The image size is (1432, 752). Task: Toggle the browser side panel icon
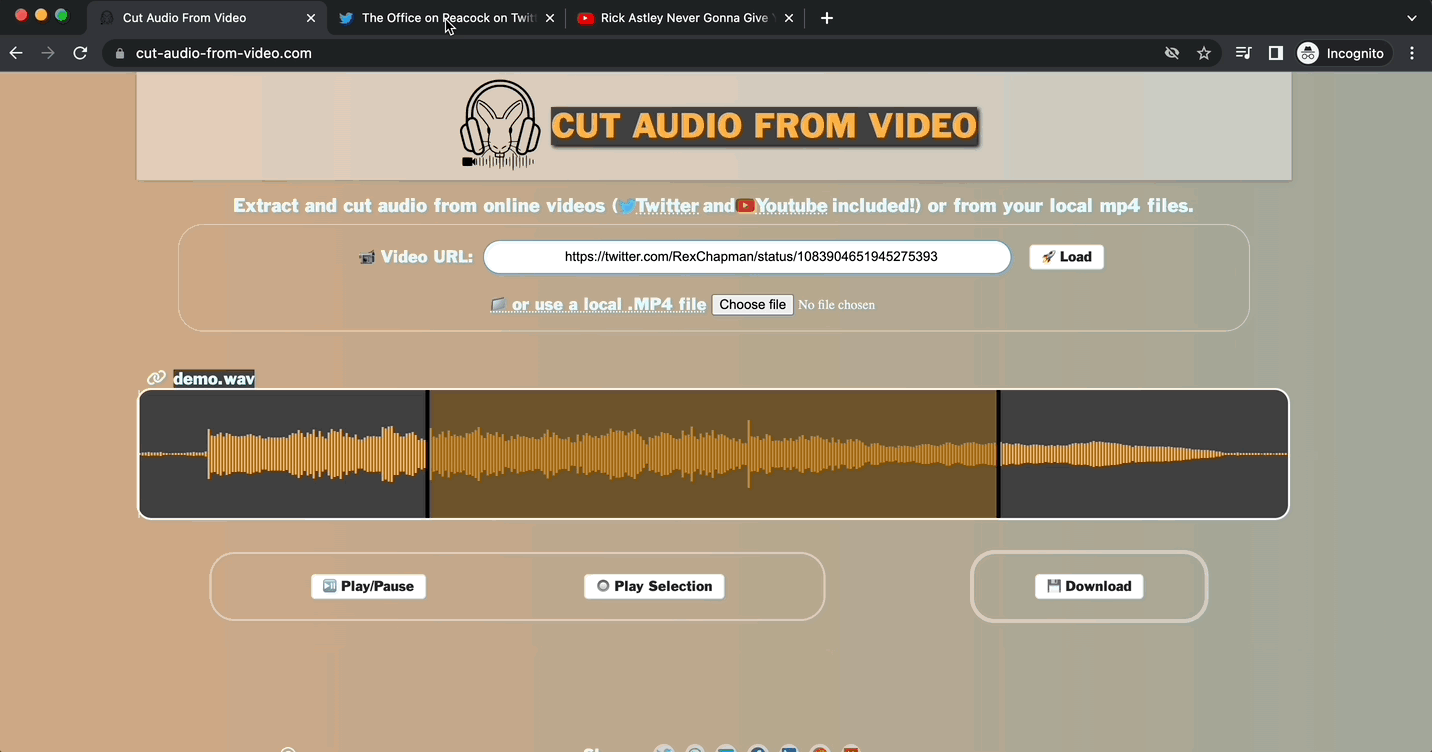pos(1275,53)
